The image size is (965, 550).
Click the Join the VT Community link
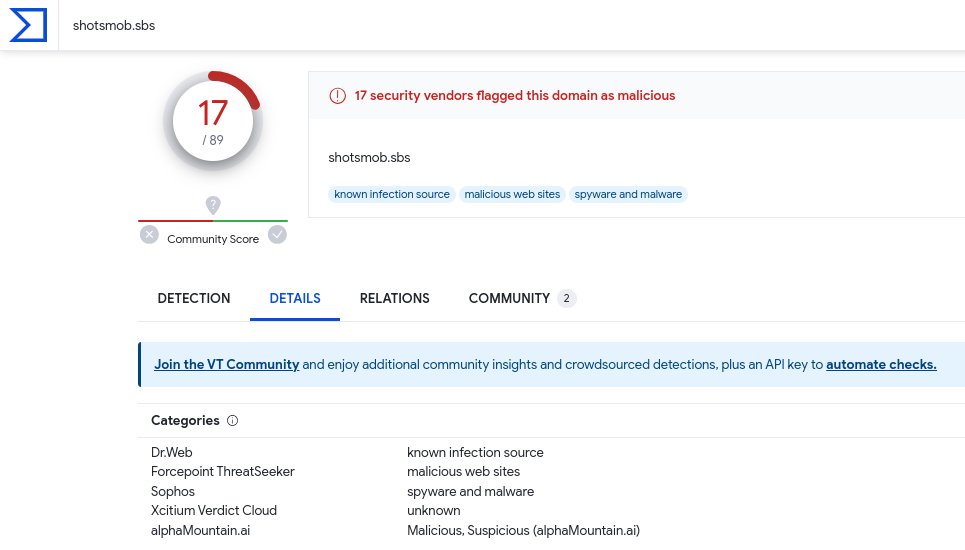[226, 364]
